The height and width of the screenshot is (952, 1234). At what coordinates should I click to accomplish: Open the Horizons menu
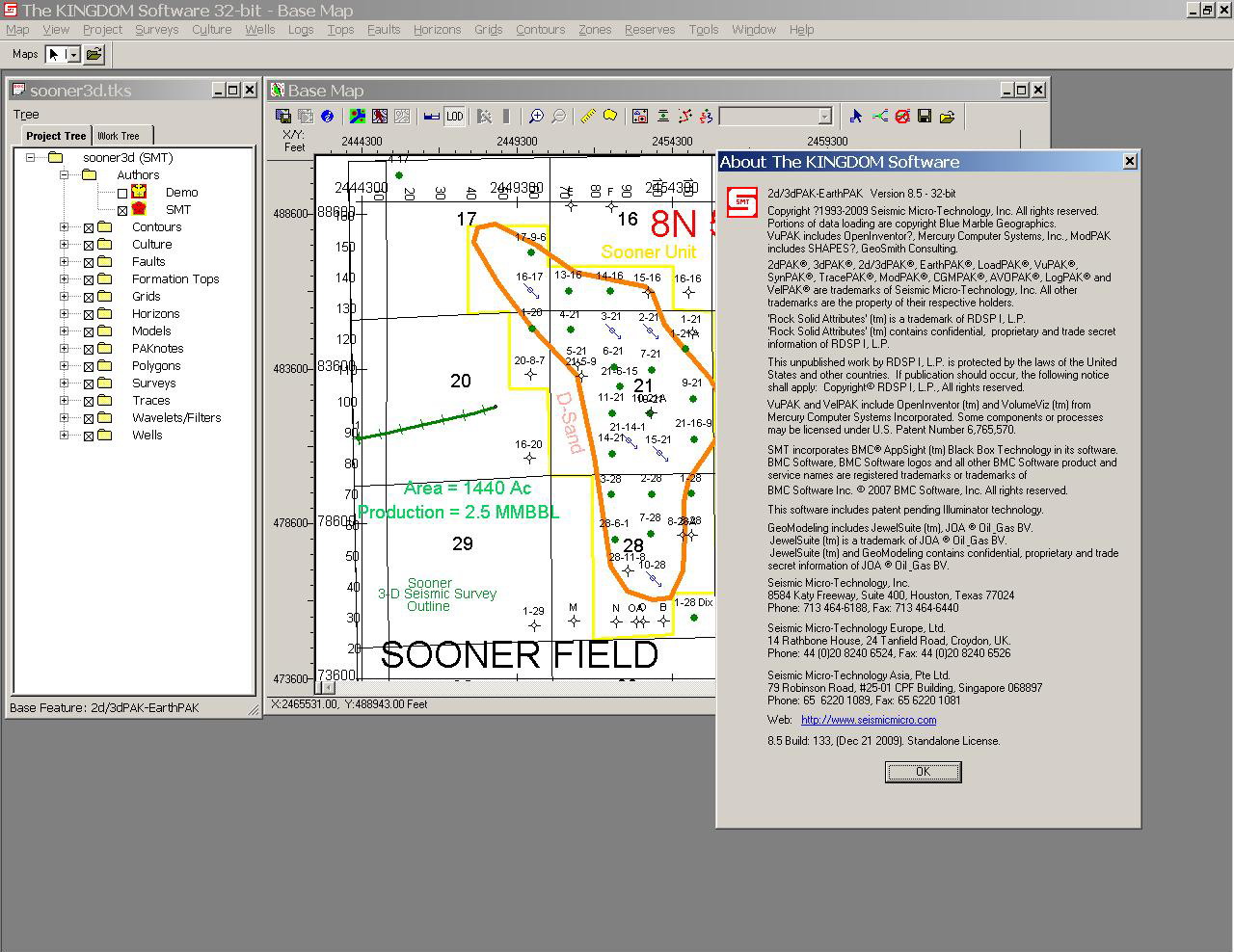pyautogui.click(x=437, y=30)
